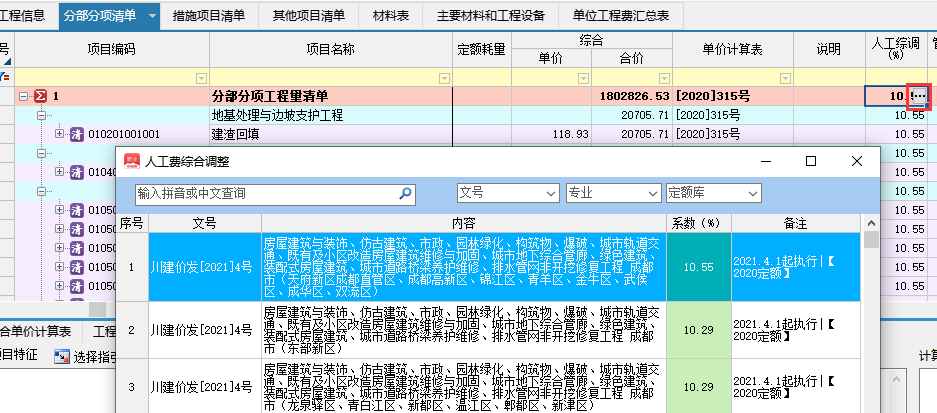
Task: Switch to the 措施项目清单 tab
Action: tap(211, 16)
